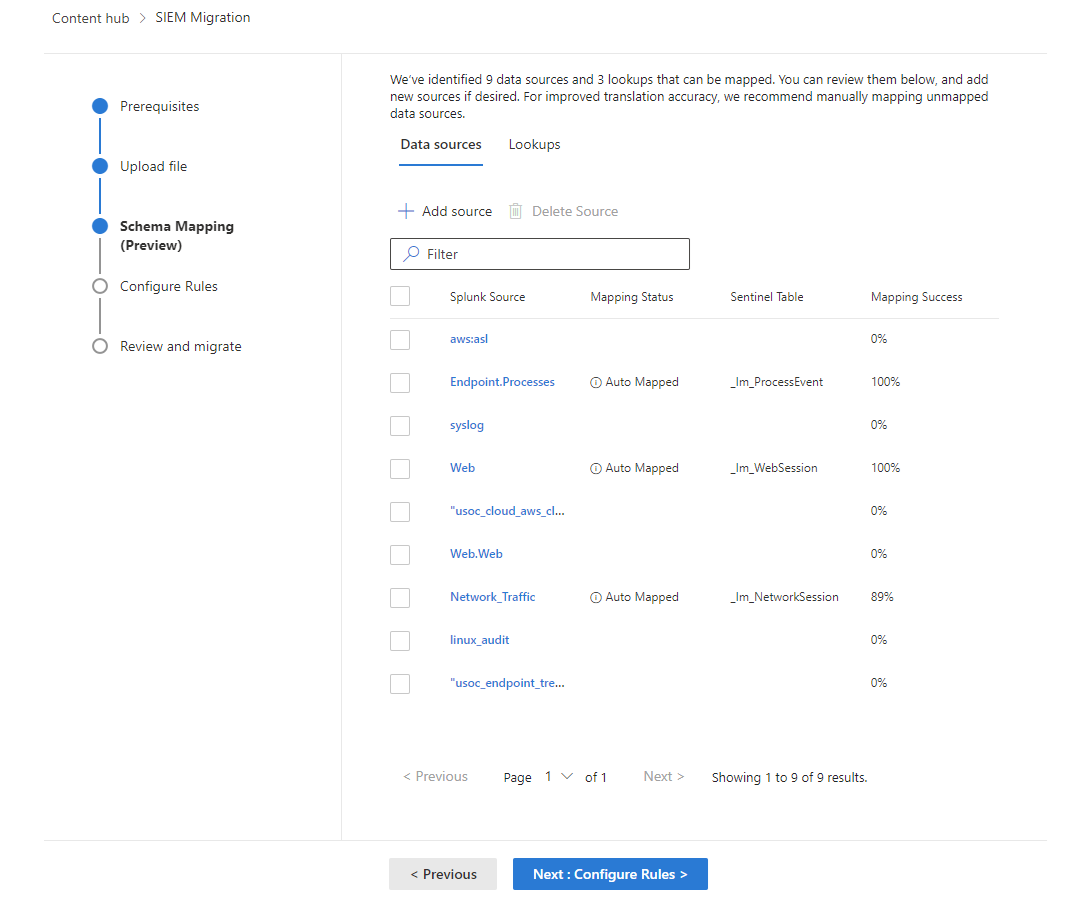Click info icon beside Network_Traffic Auto Mapped
Image resolution: width=1089 pixels, height=901 pixels.
(x=595, y=598)
